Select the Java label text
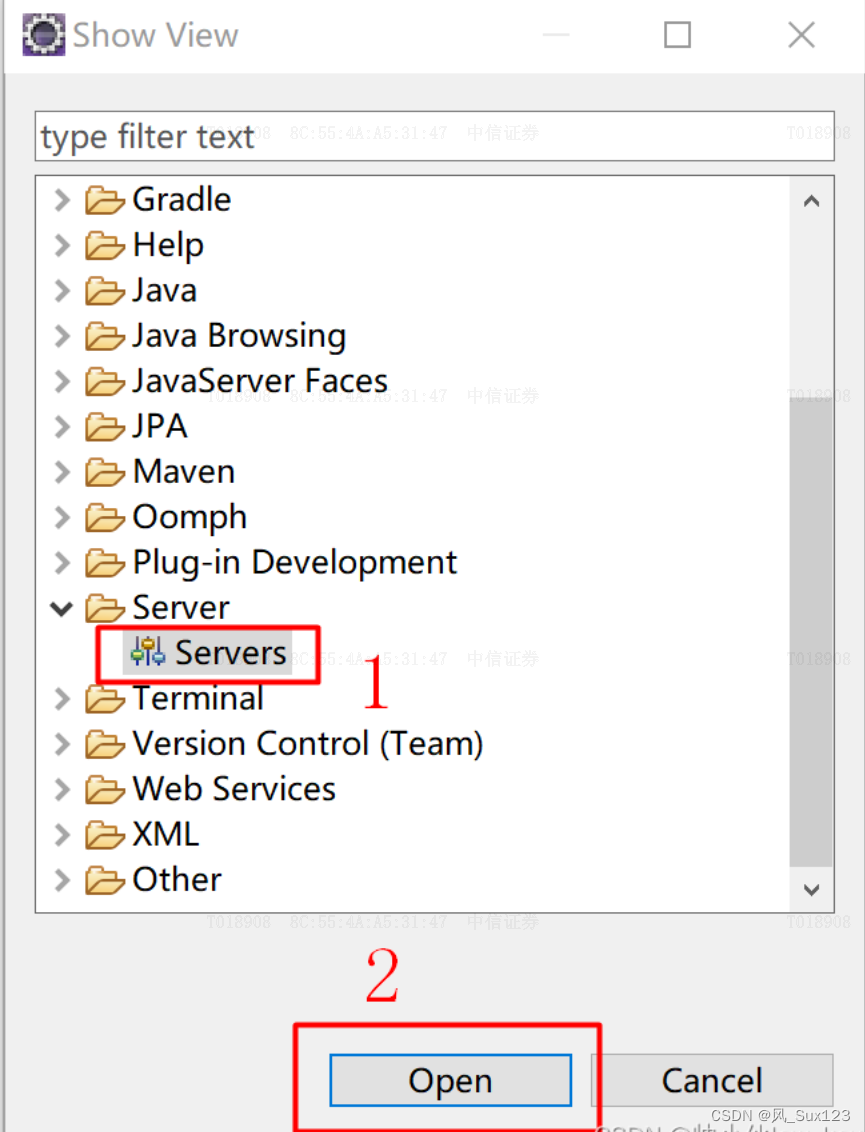 click(165, 291)
